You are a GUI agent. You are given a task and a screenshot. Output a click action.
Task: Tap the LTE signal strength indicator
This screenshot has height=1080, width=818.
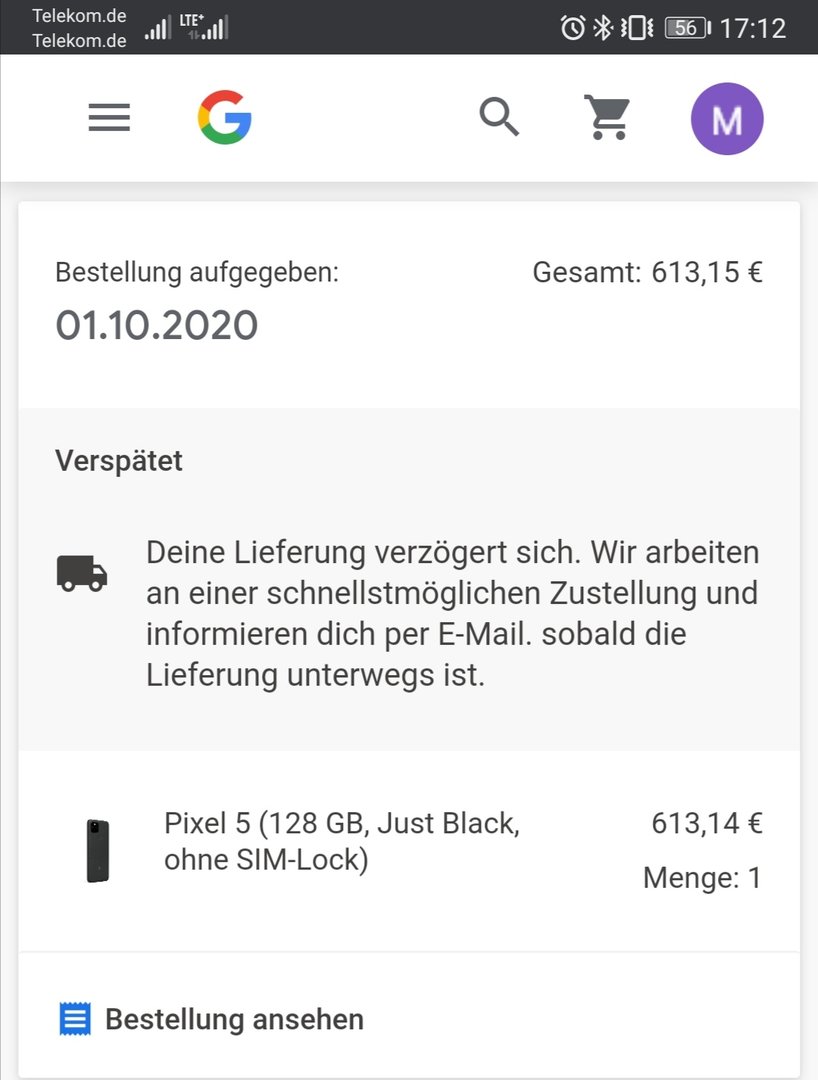[204, 27]
